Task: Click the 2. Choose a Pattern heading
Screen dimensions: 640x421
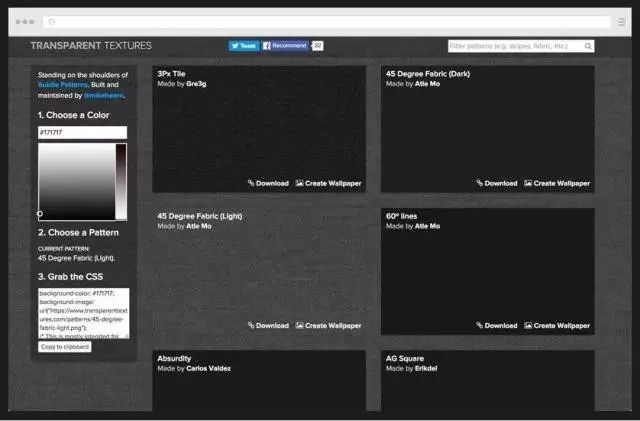Action: tap(78, 232)
